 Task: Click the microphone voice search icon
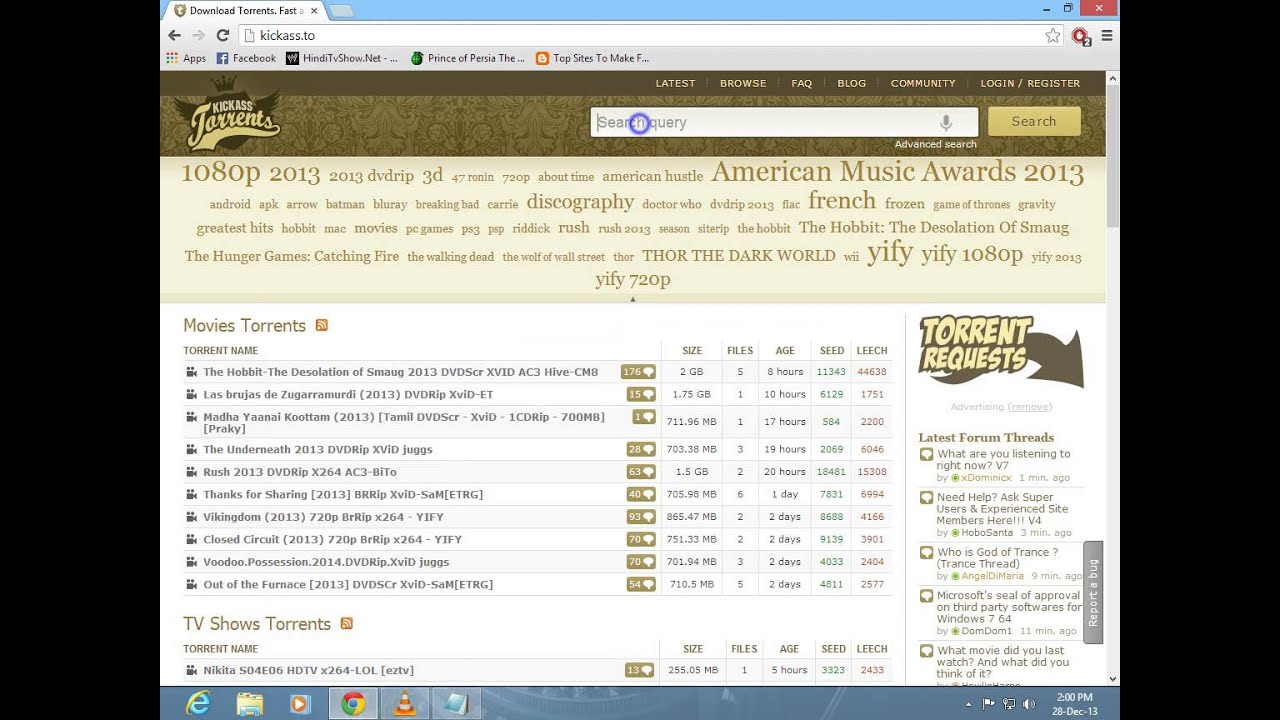(x=945, y=122)
